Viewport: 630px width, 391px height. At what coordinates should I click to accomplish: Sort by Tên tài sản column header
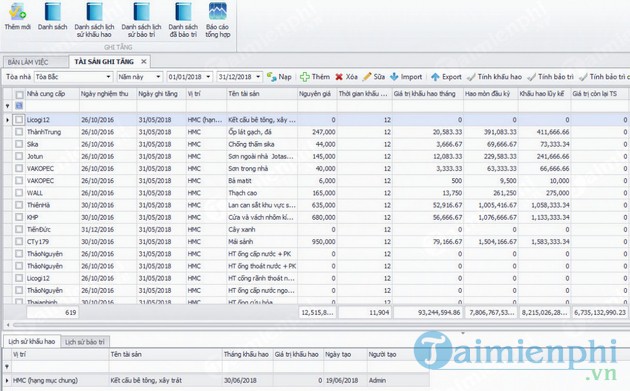[262, 94]
